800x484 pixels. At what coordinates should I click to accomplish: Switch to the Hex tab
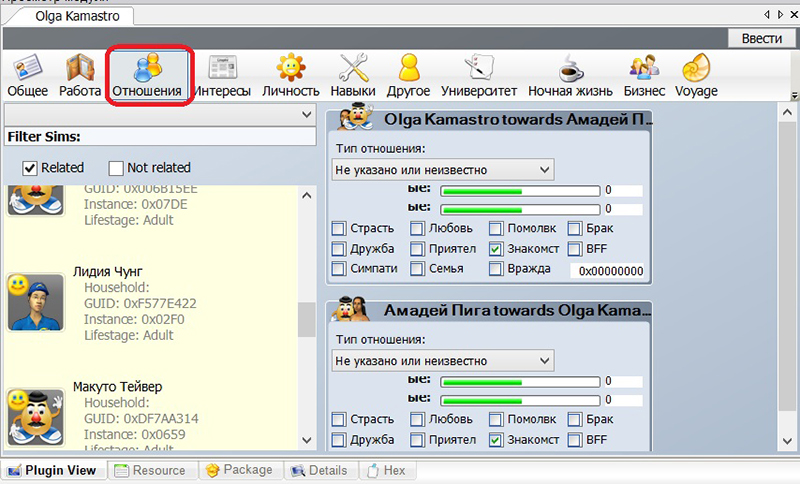pos(386,470)
